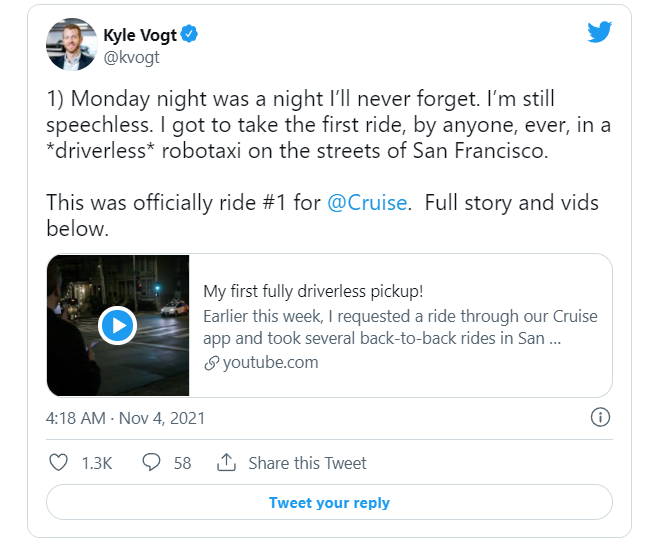This screenshot has height=548, width=661.
Task: Open the @kvogt handle
Action: 131,57
